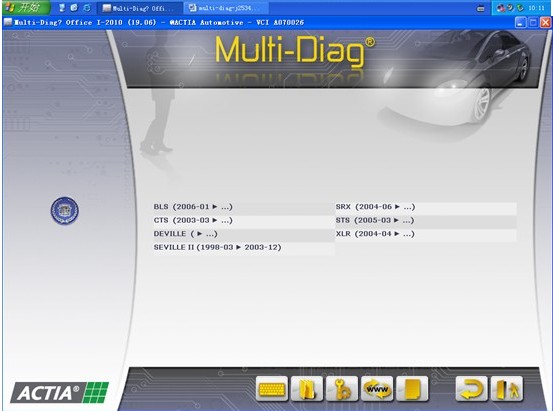Select the SRX (2004-06) model
553x411 pixels.
point(375,207)
